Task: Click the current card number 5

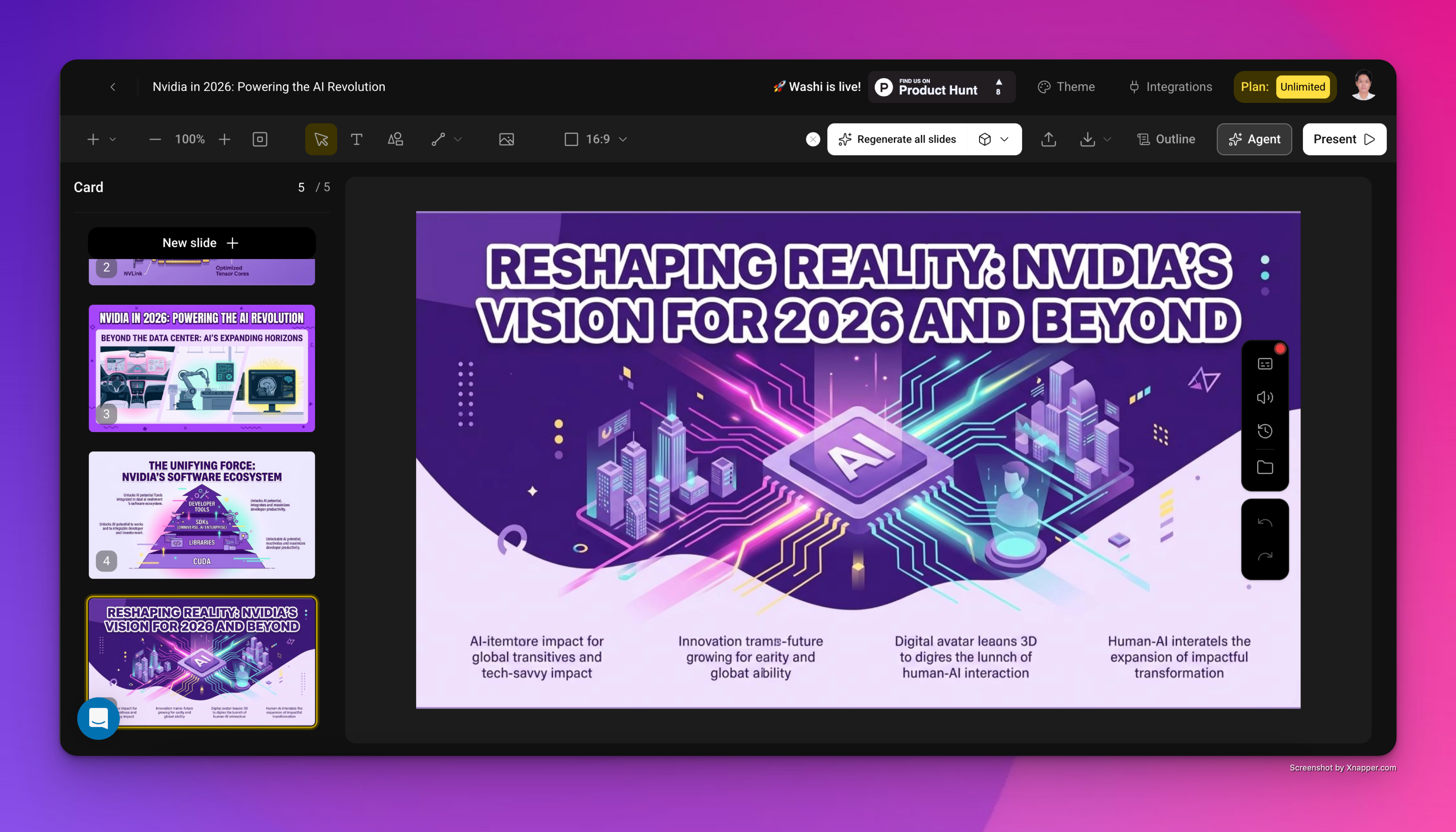Action: pos(301,187)
